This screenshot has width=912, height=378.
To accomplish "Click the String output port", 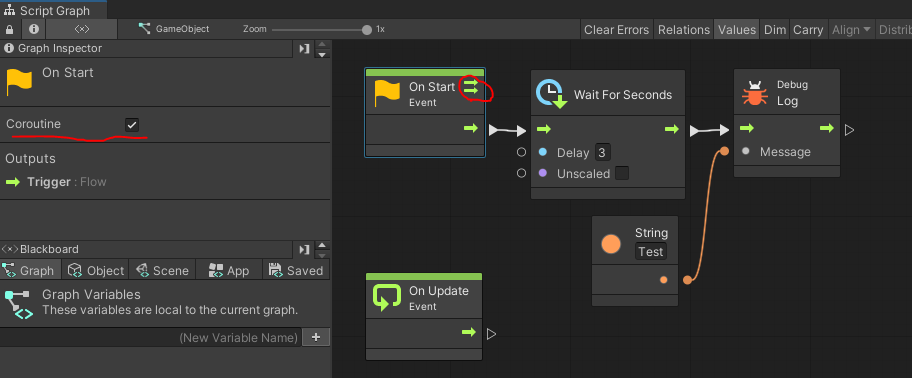I will point(664,280).
